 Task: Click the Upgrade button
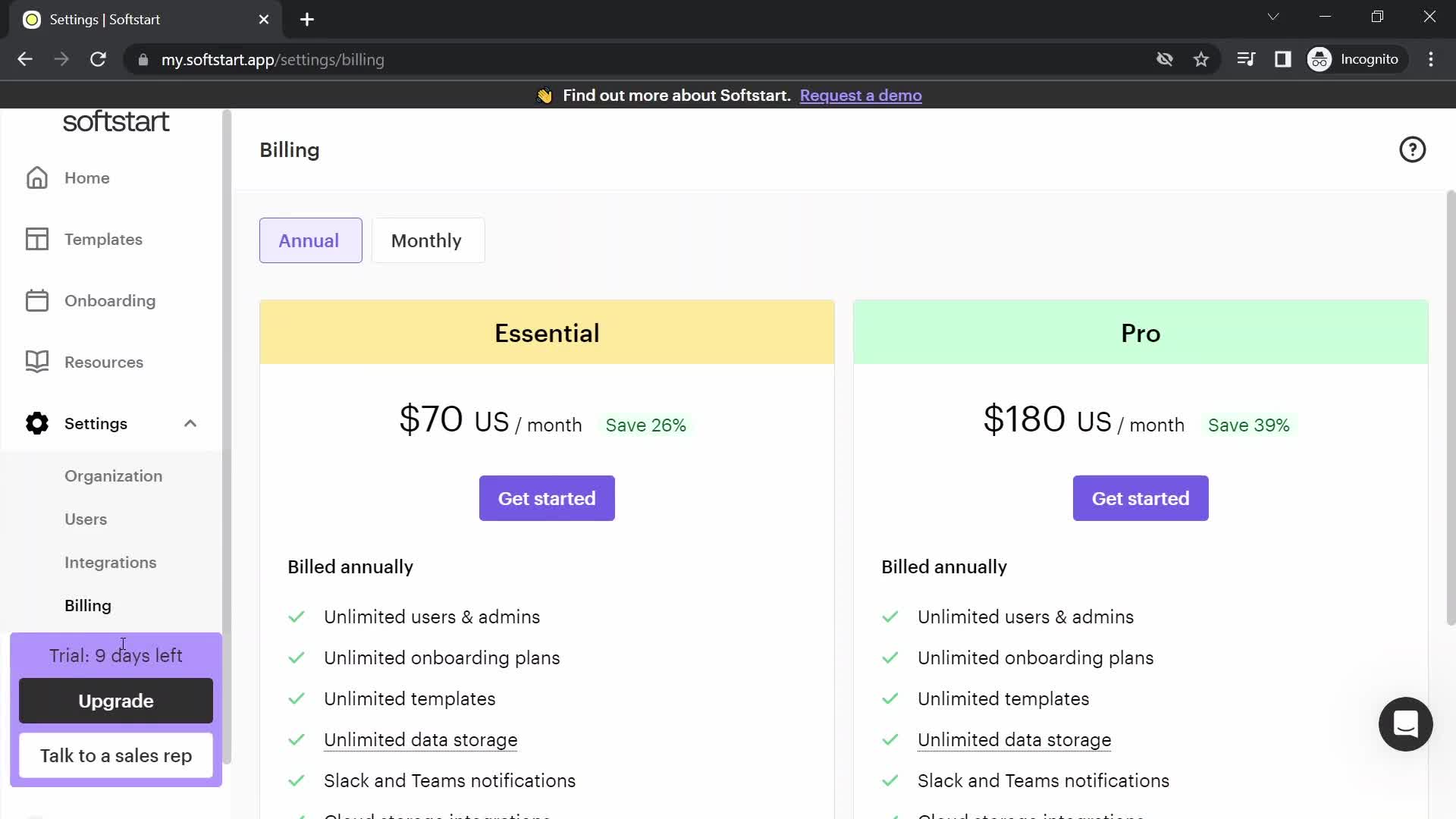tap(116, 701)
